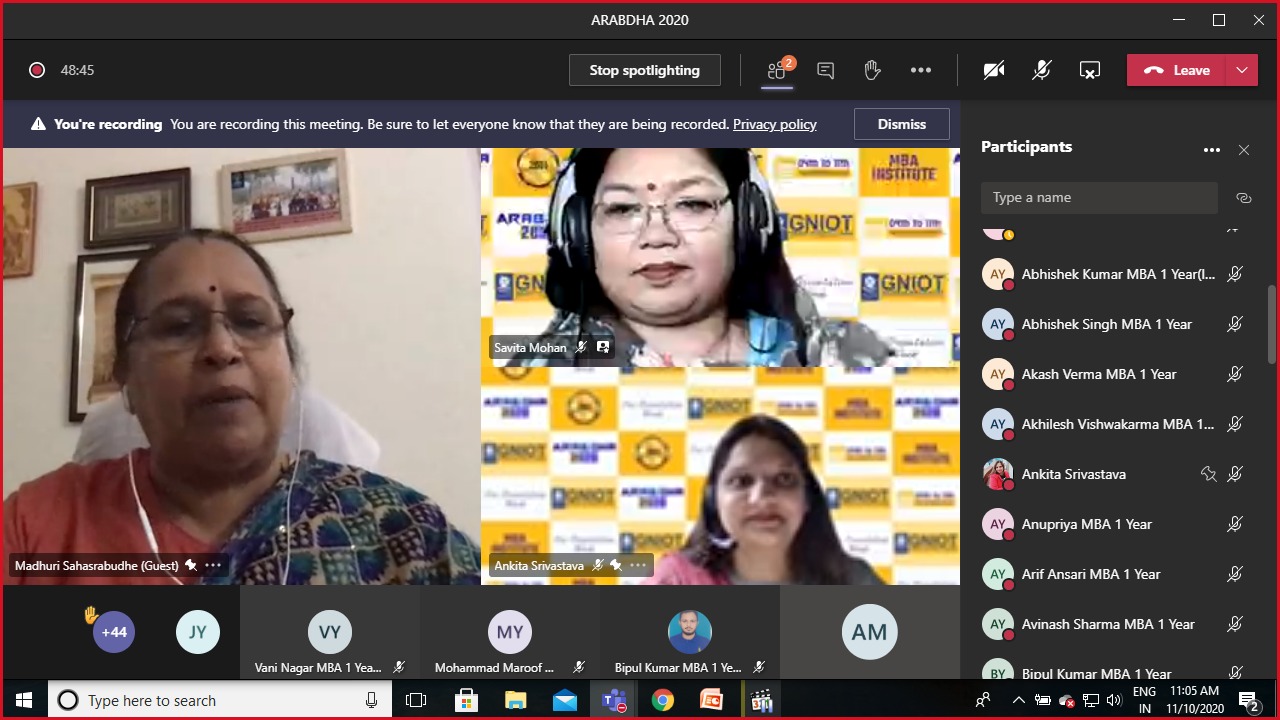
Task: Click the Stop spotlighting button
Action: pos(645,70)
